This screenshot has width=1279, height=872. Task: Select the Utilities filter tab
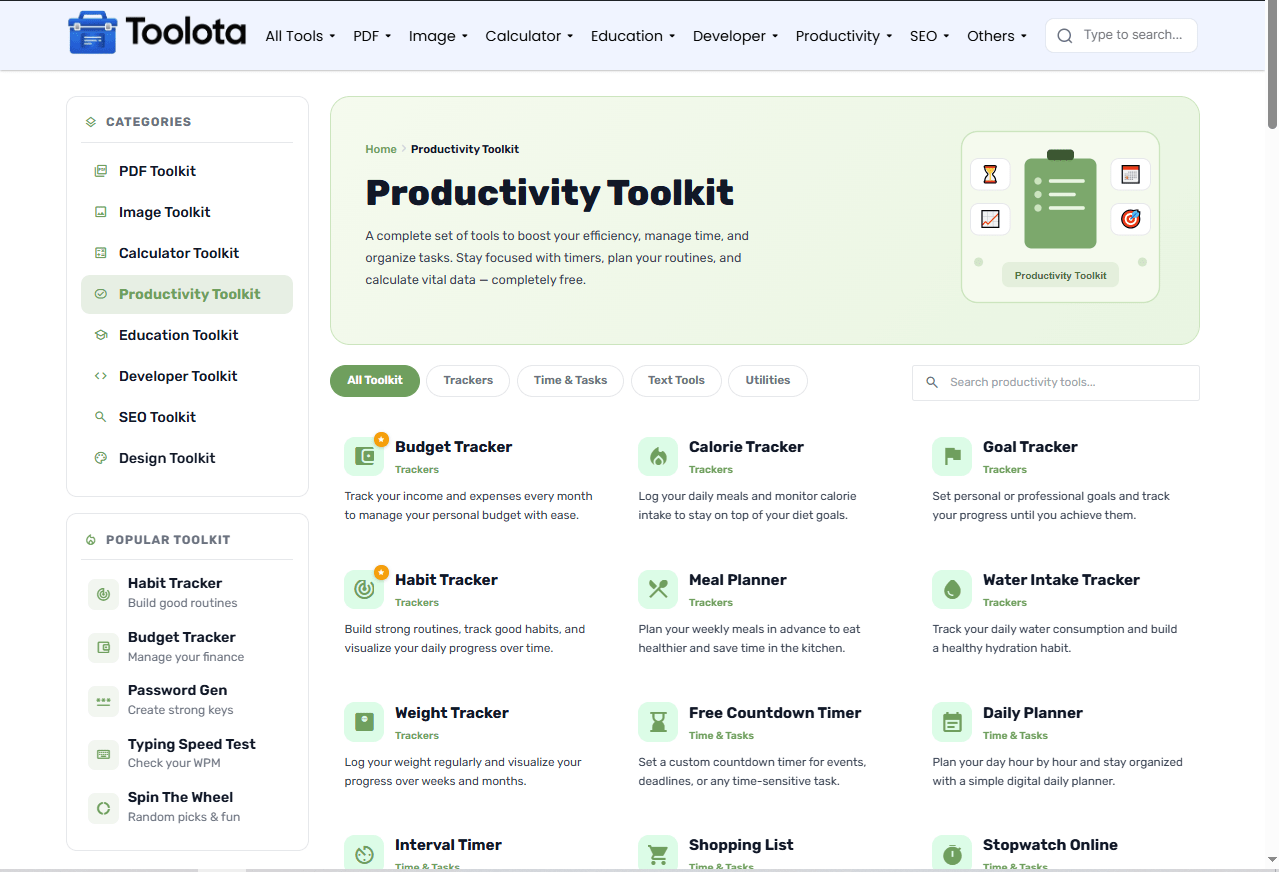(x=768, y=380)
